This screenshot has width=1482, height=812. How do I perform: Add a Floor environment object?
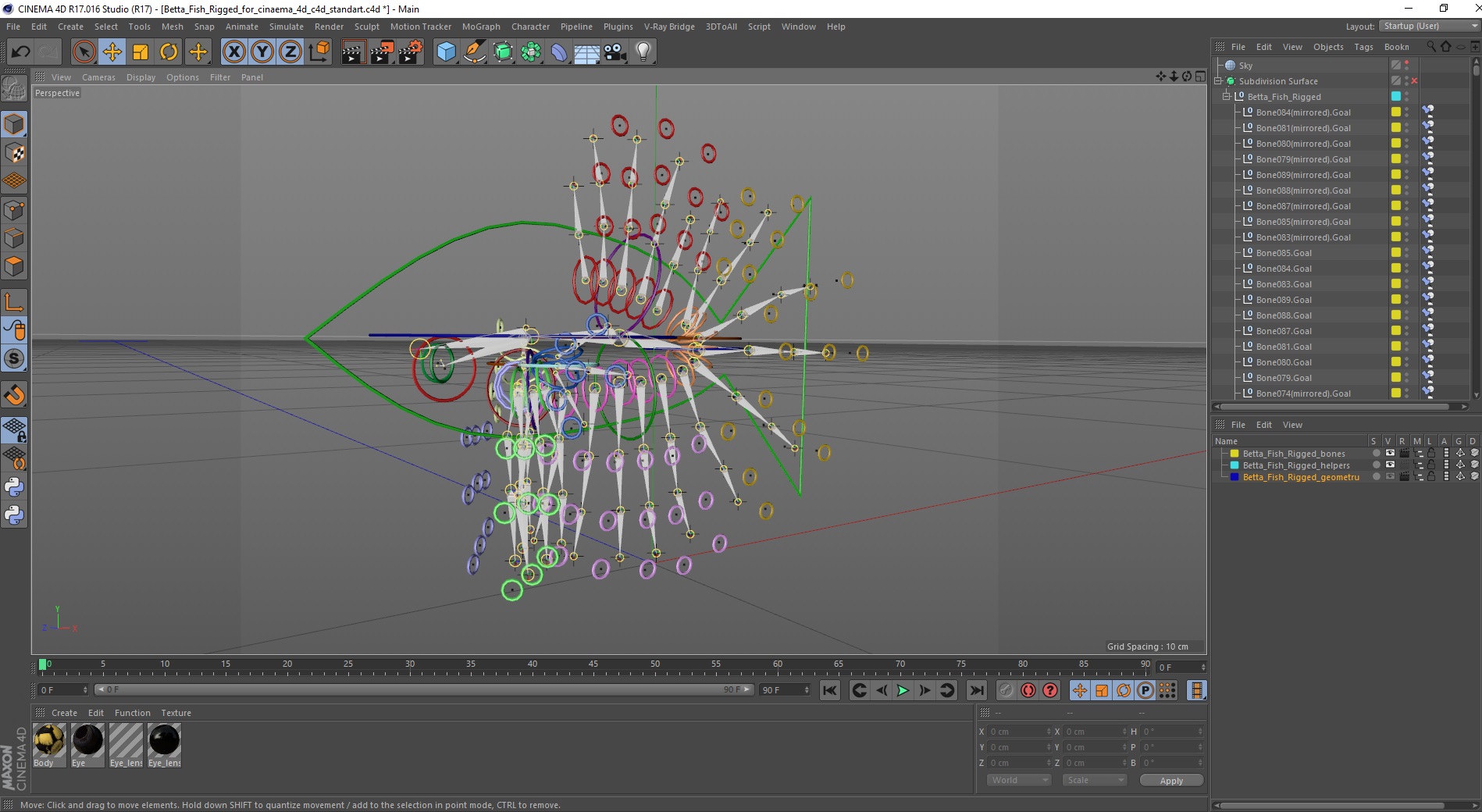587,52
